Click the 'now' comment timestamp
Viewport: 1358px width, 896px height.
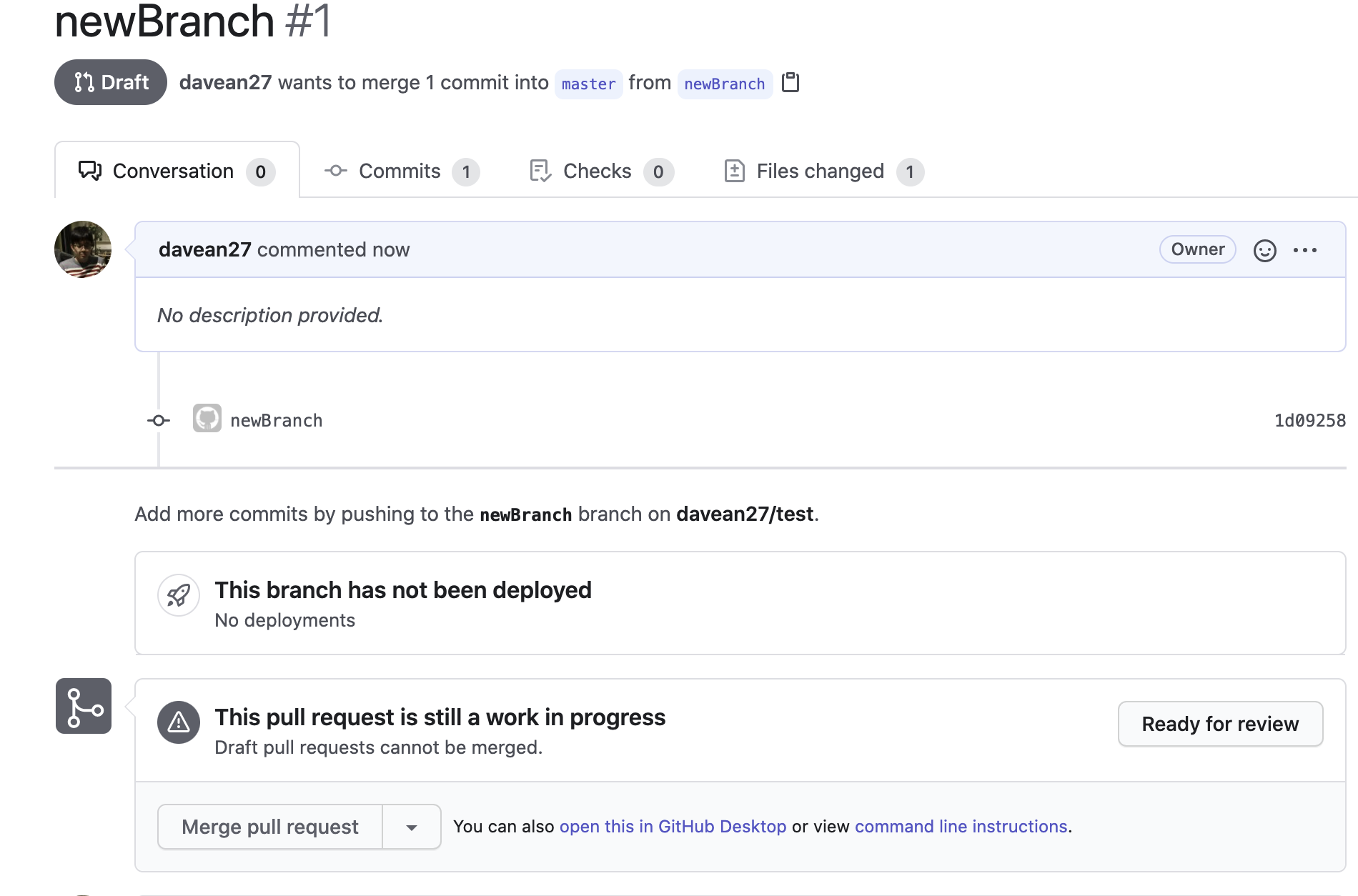pyautogui.click(x=391, y=249)
